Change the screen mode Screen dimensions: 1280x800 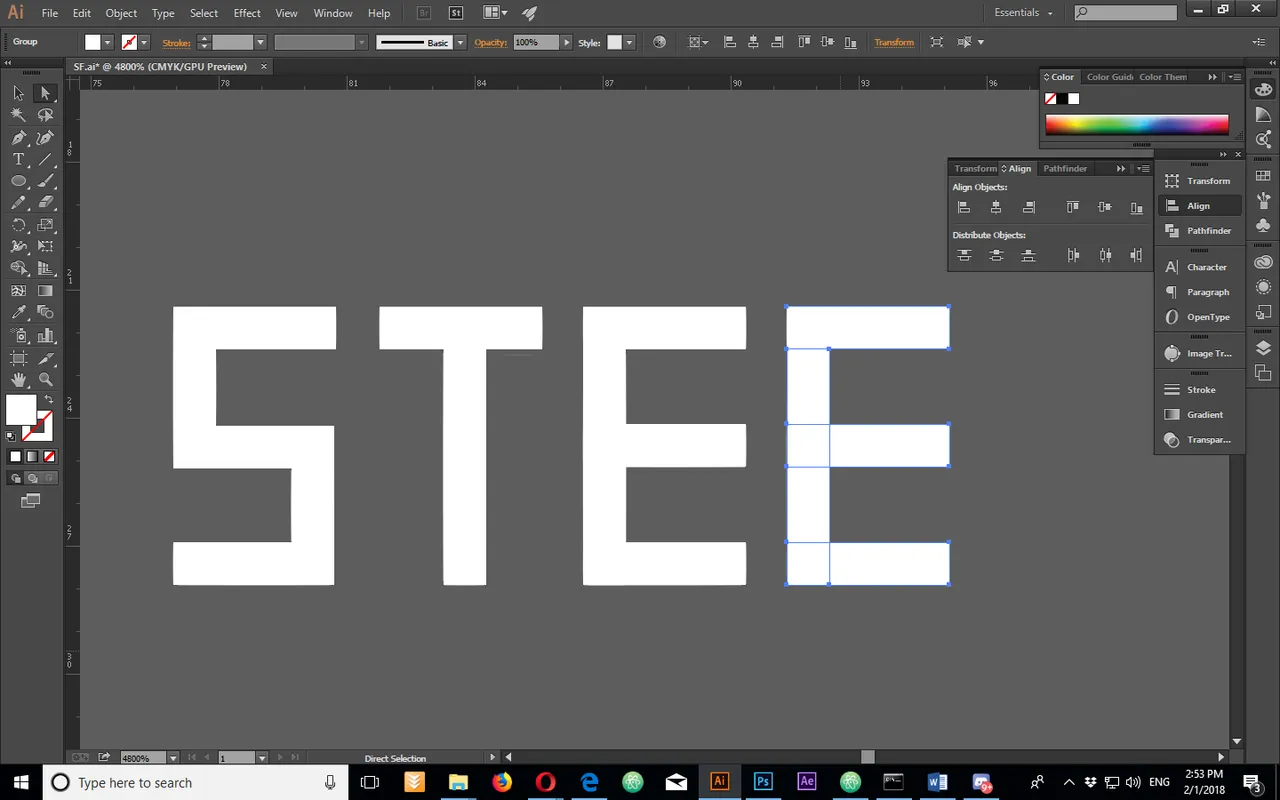pyautogui.click(x=30, y=500)
